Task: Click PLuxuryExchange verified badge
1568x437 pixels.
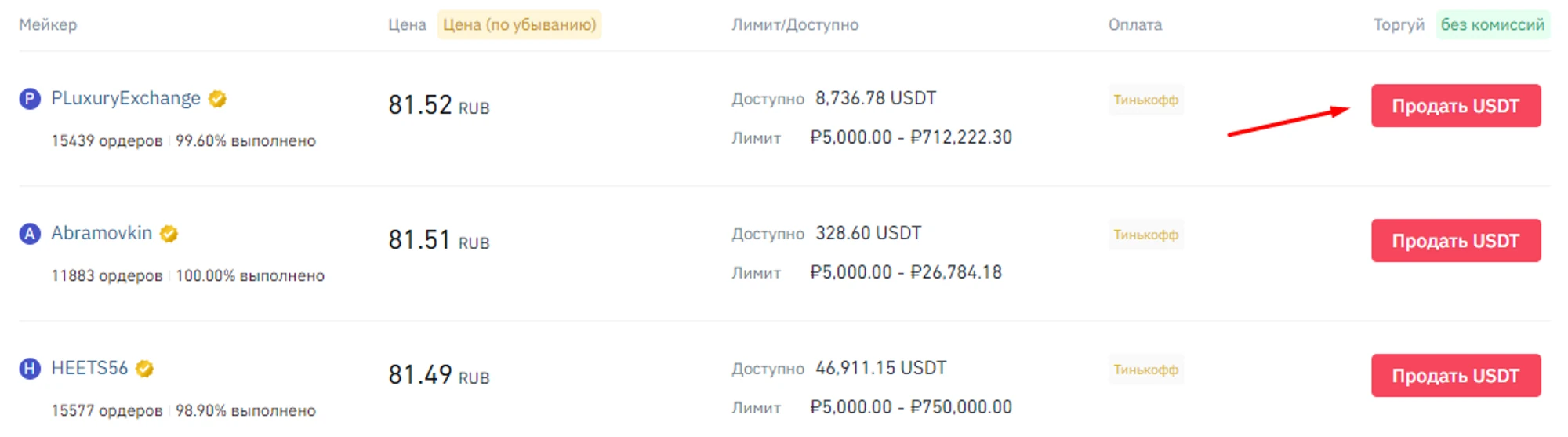Action: pos(218,99)
